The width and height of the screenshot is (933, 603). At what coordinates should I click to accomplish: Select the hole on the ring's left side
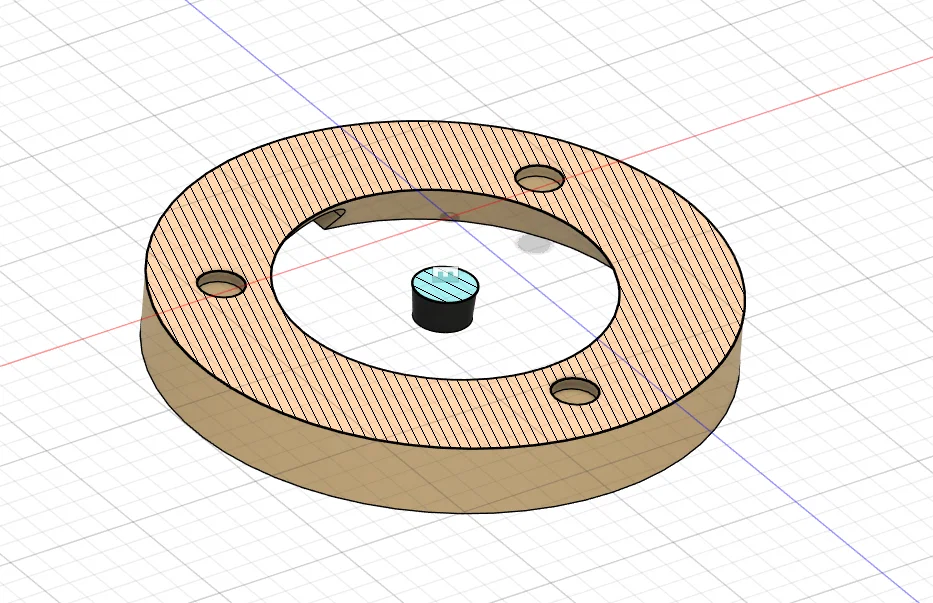click(x=221, y=284)
